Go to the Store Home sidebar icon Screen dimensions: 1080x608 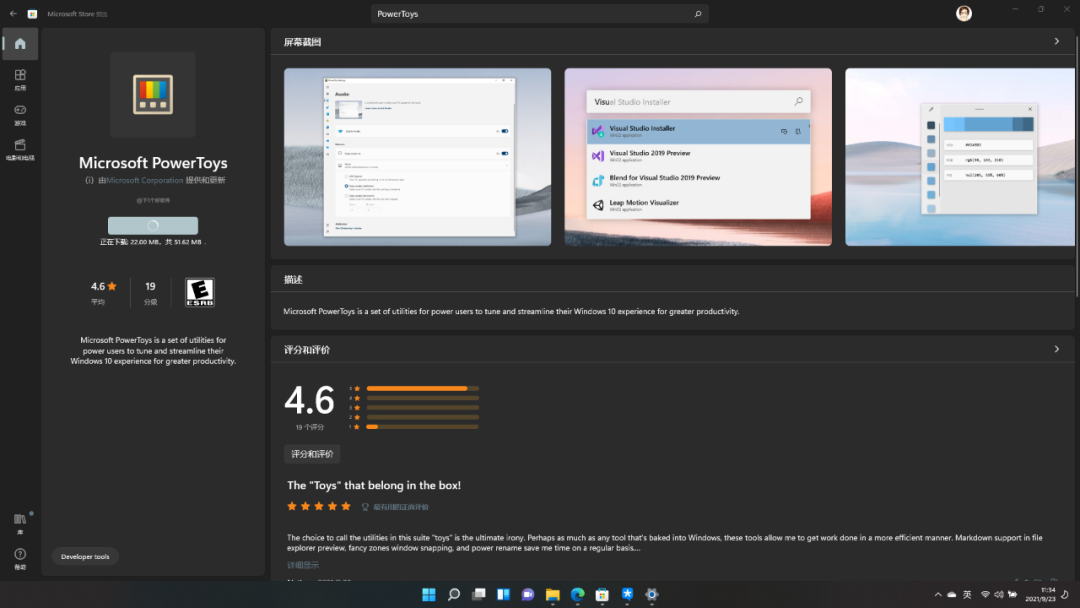(20, 44)
